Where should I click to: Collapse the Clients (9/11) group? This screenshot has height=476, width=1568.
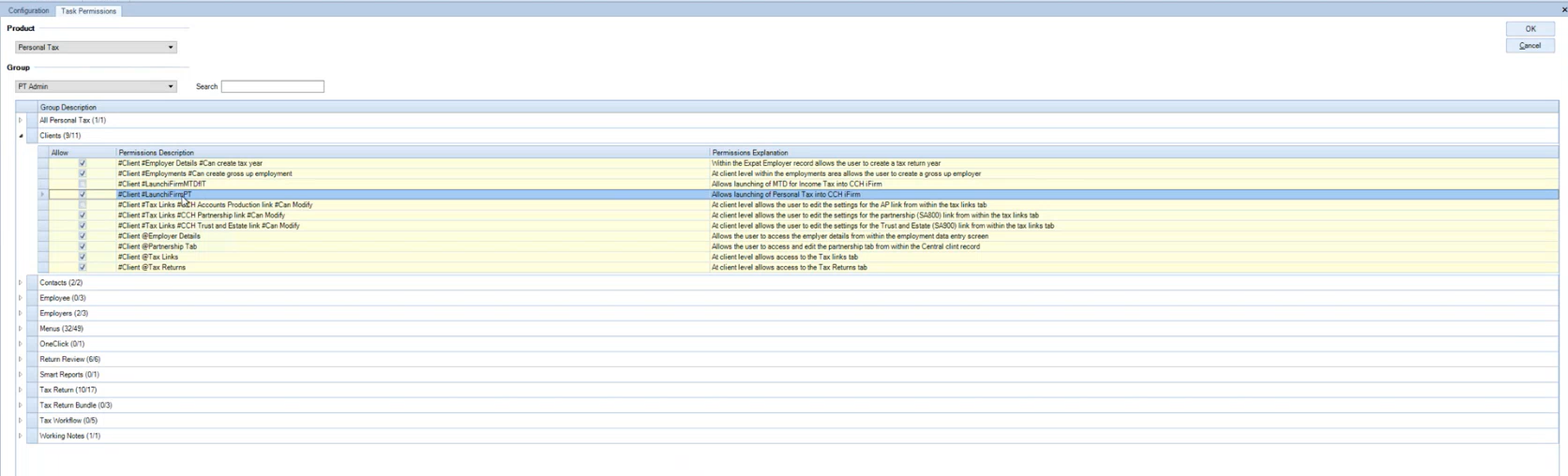21,136
